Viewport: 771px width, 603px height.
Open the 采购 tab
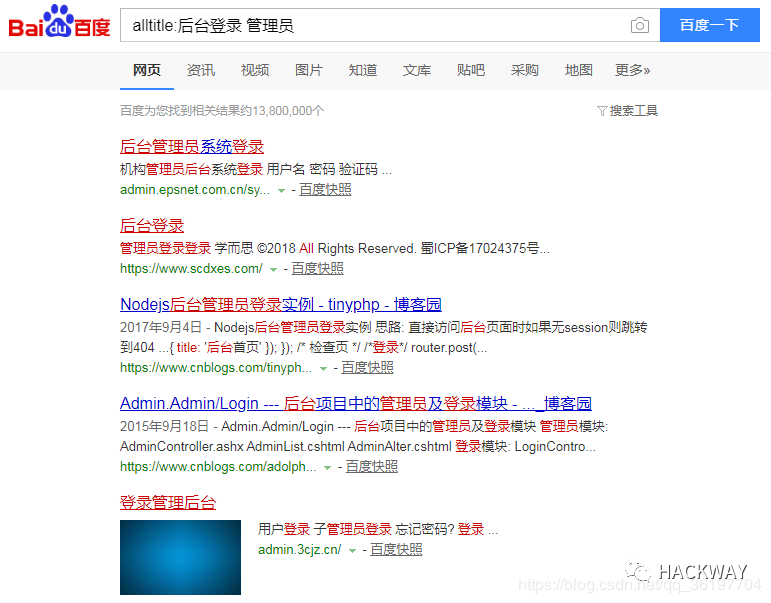(525, 70)
